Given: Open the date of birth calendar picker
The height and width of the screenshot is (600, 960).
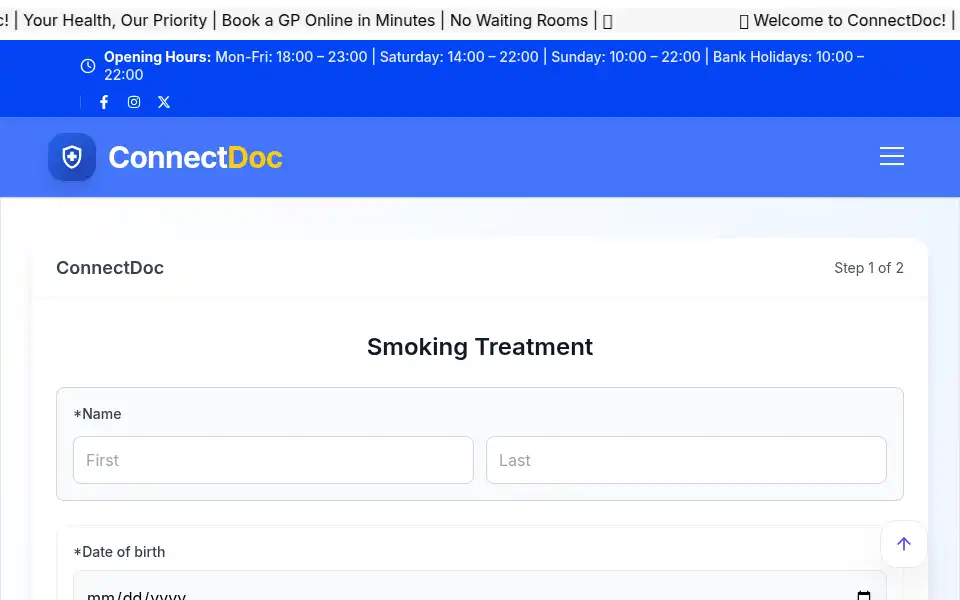Looking at the screenshot, I should [x=863, y=595].
